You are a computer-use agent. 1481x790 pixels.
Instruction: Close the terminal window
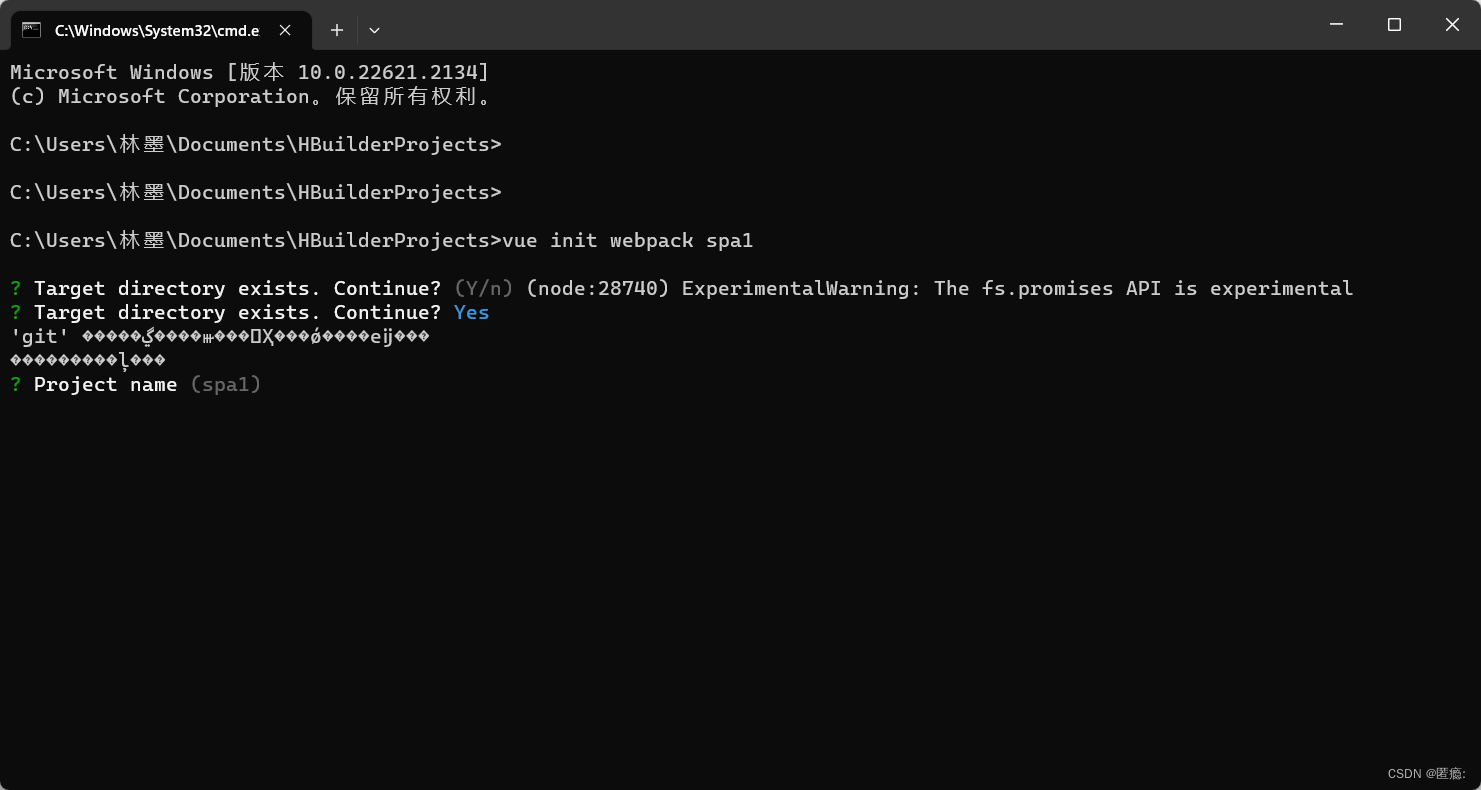pos(1452,24)
